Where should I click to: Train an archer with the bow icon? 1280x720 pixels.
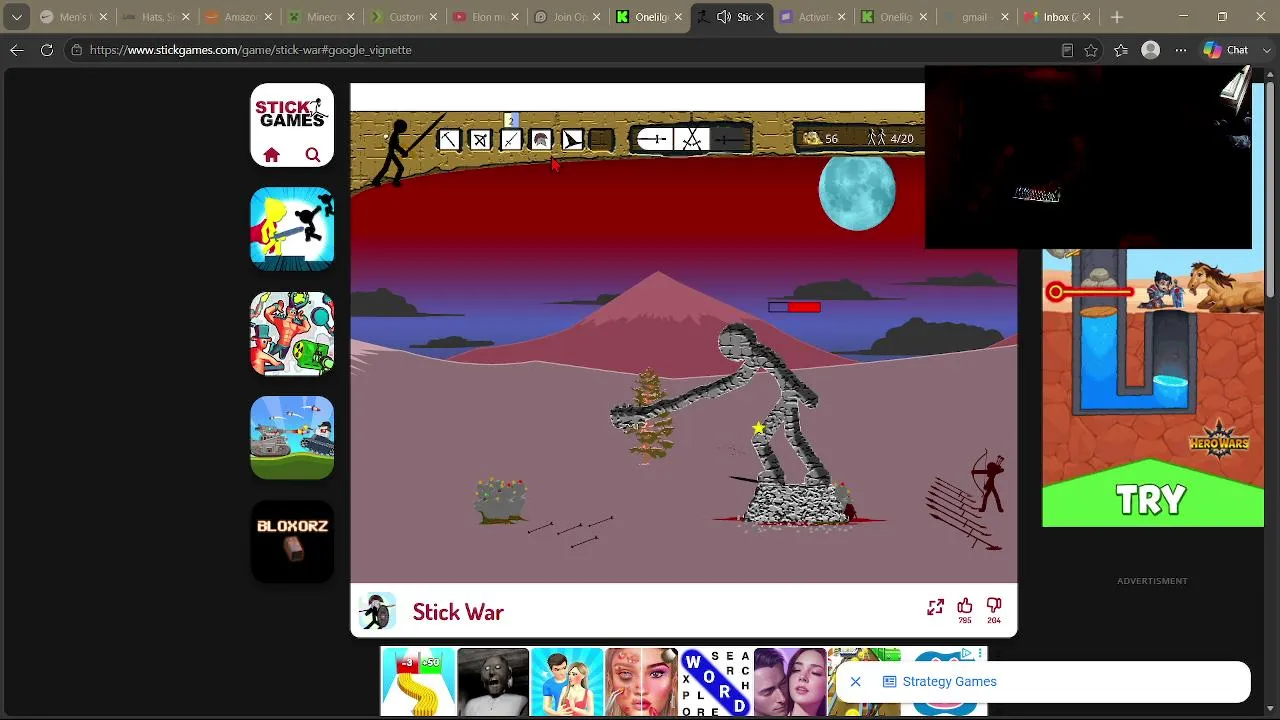(x=480, y=140)
